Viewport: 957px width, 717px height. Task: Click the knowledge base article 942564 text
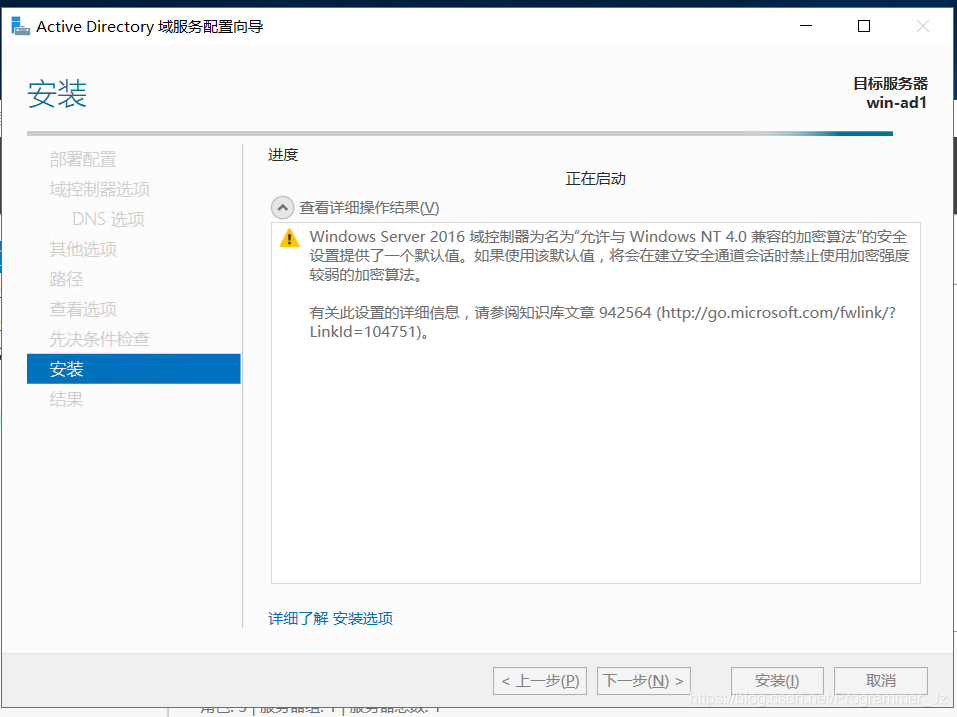coord(602,322)
